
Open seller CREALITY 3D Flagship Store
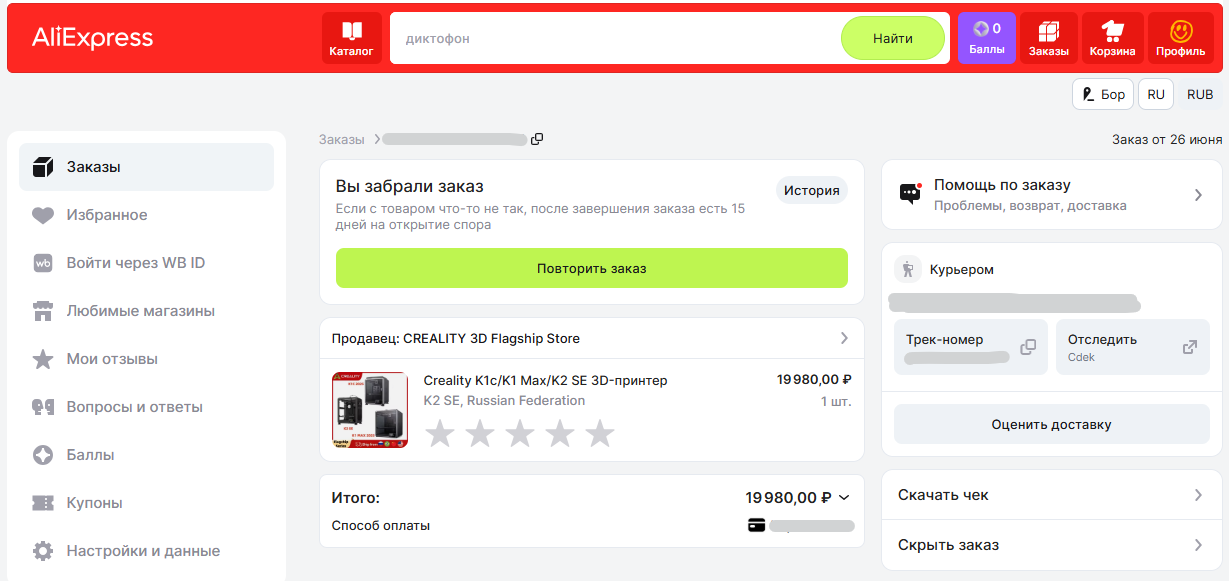tap(592, 338)
